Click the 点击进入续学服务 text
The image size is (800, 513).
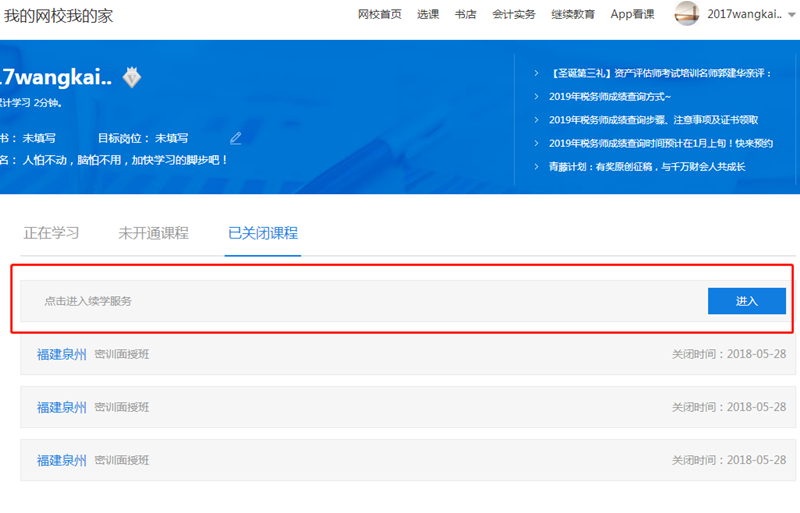[88, 301]
